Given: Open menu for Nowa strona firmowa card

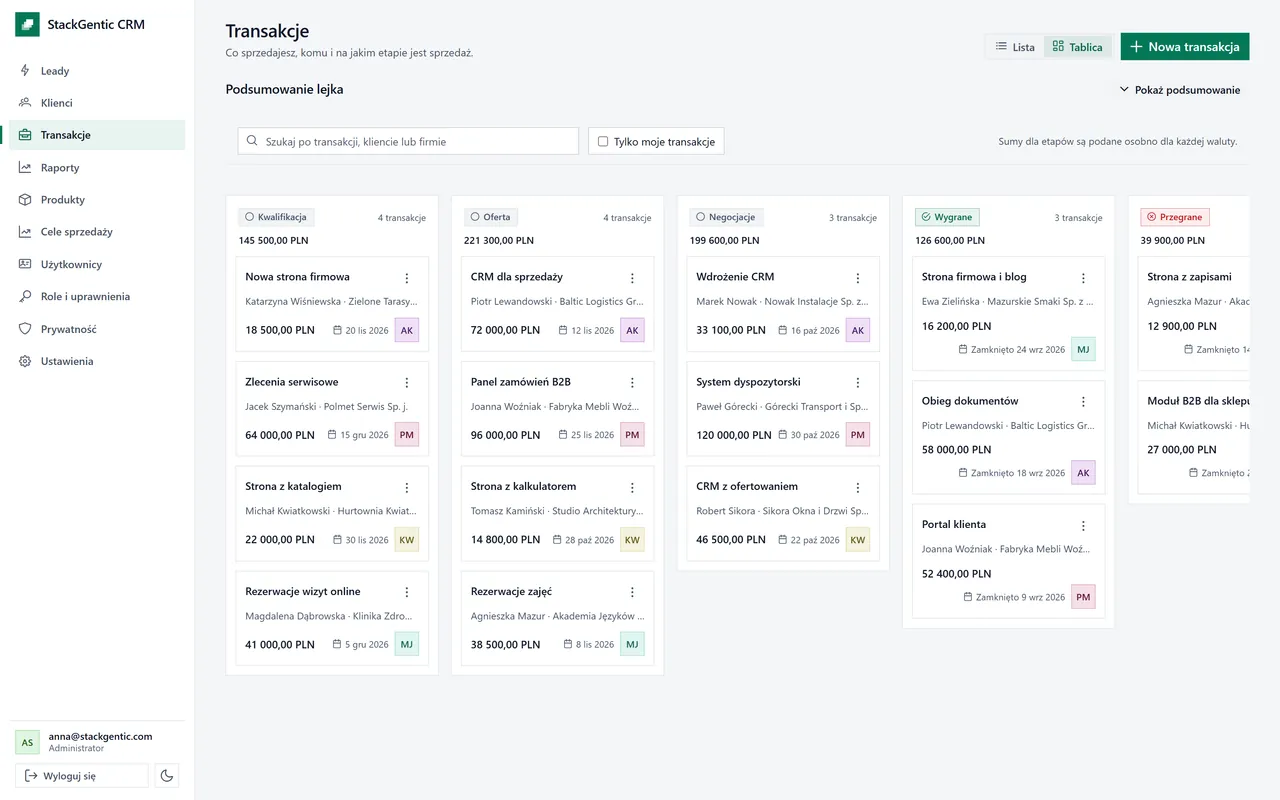Looking at the screenshot, I should click(x=407, y=278).
